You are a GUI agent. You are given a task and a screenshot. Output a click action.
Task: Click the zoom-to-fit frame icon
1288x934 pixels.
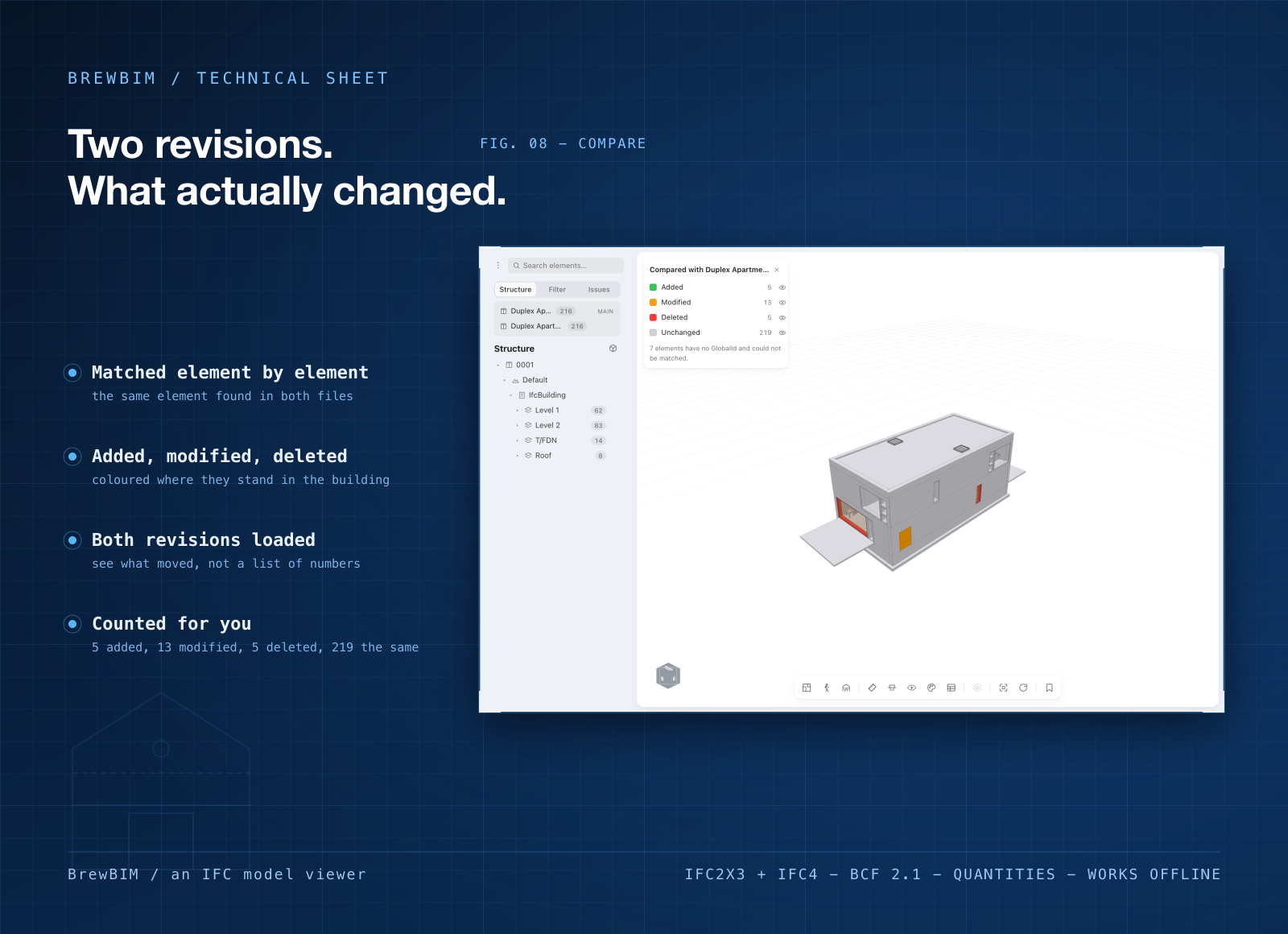coord(1003,688)
